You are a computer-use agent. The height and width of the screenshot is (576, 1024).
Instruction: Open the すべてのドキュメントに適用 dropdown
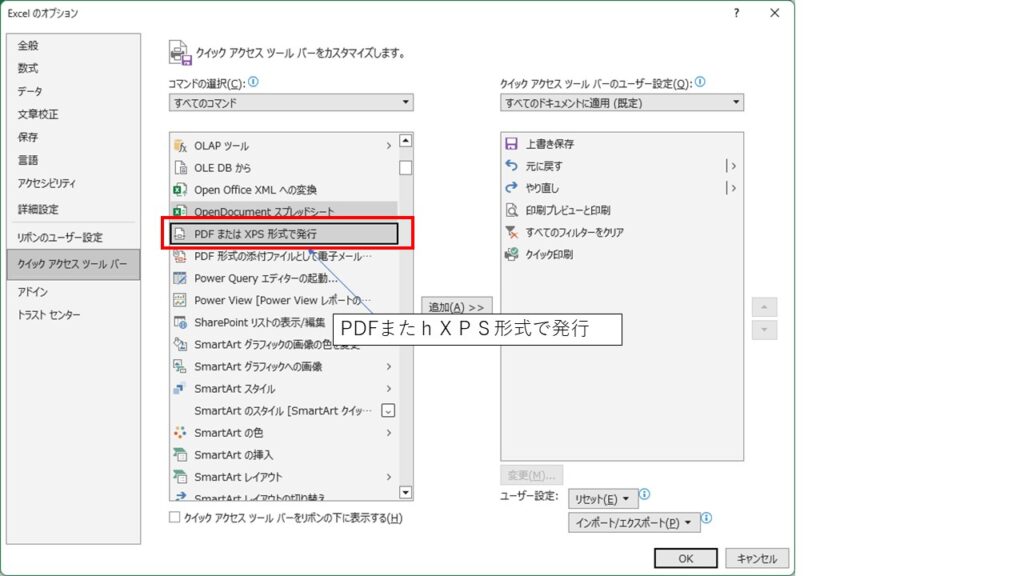(x=622, y=103)
